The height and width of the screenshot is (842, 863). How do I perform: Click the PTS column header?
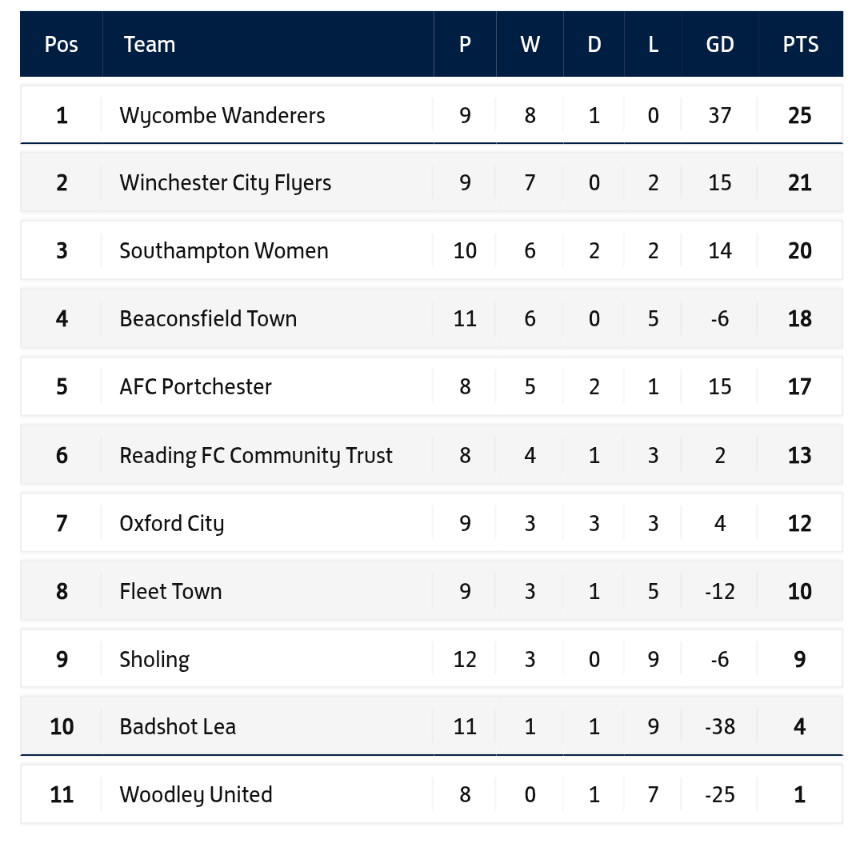(x=800, y=44)
